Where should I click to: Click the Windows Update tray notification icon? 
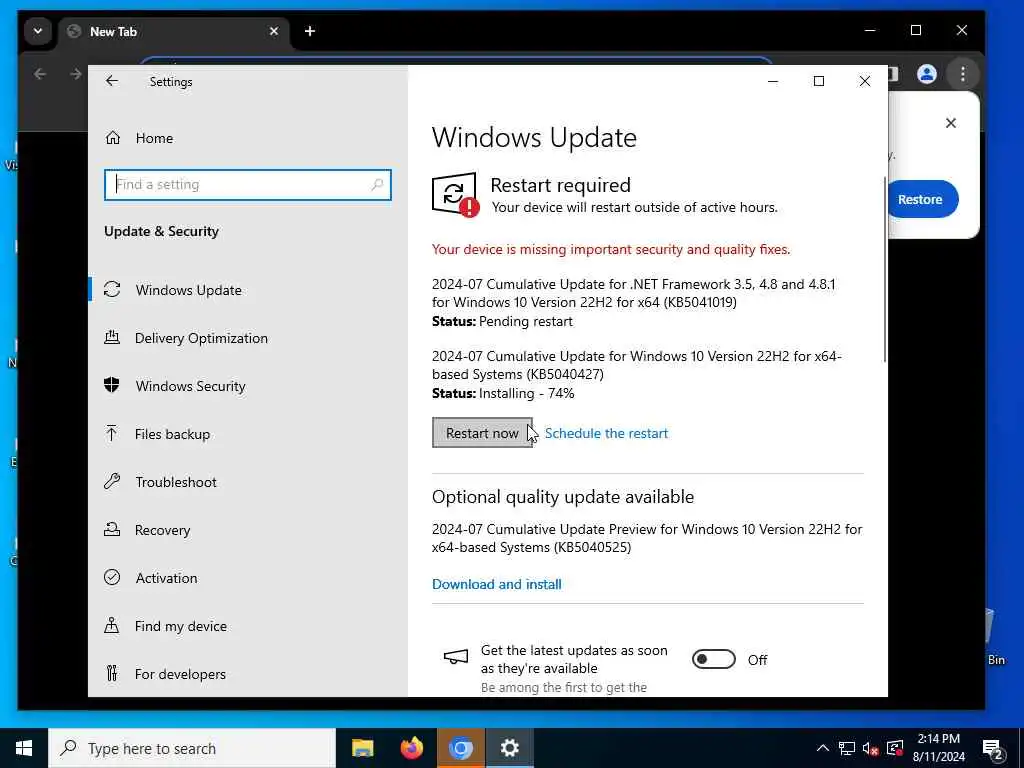click(895, 748)
